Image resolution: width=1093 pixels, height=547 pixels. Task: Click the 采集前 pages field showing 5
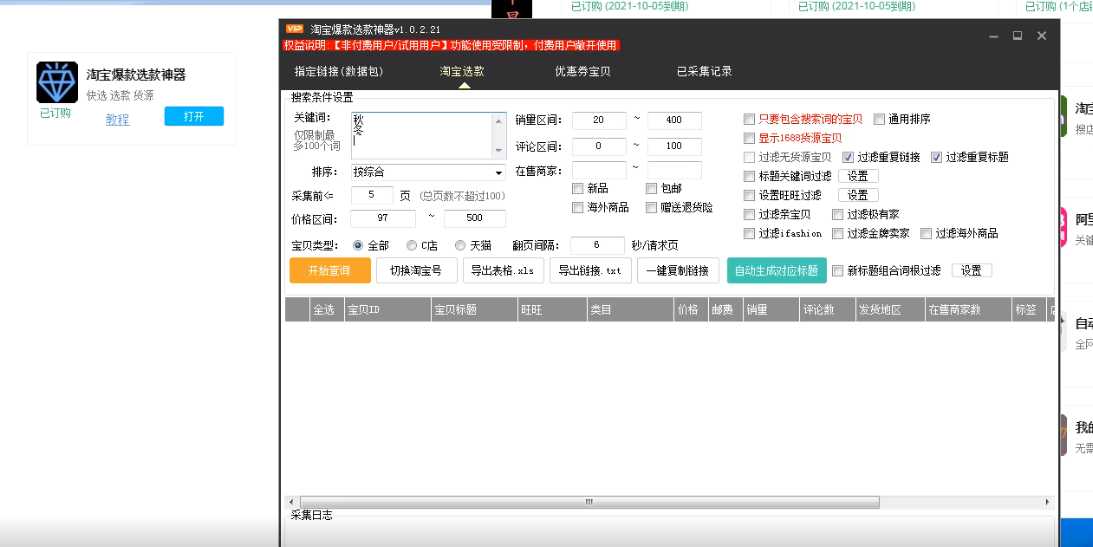click(372, 196)
